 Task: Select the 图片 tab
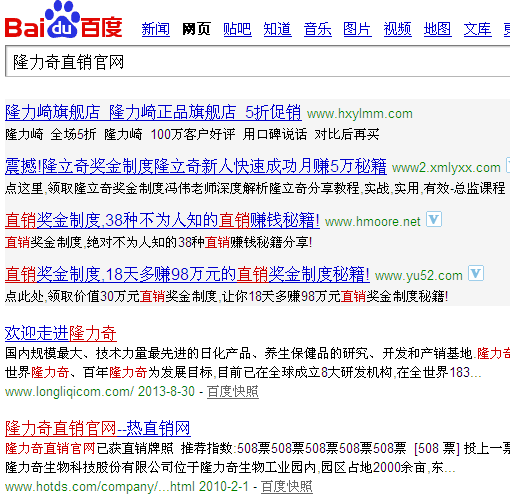pyautogui.click(x=357, y=29)
